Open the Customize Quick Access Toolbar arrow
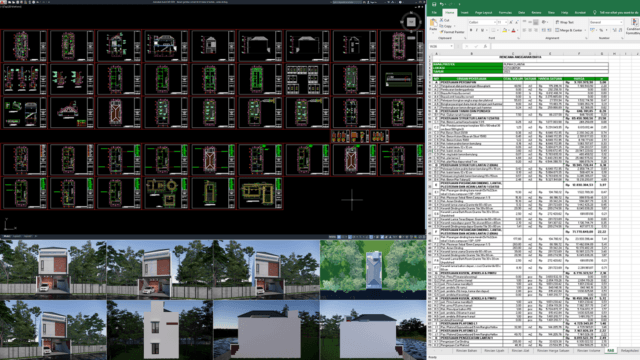This screenshot has width=640, height=360. tap(460, 4)
